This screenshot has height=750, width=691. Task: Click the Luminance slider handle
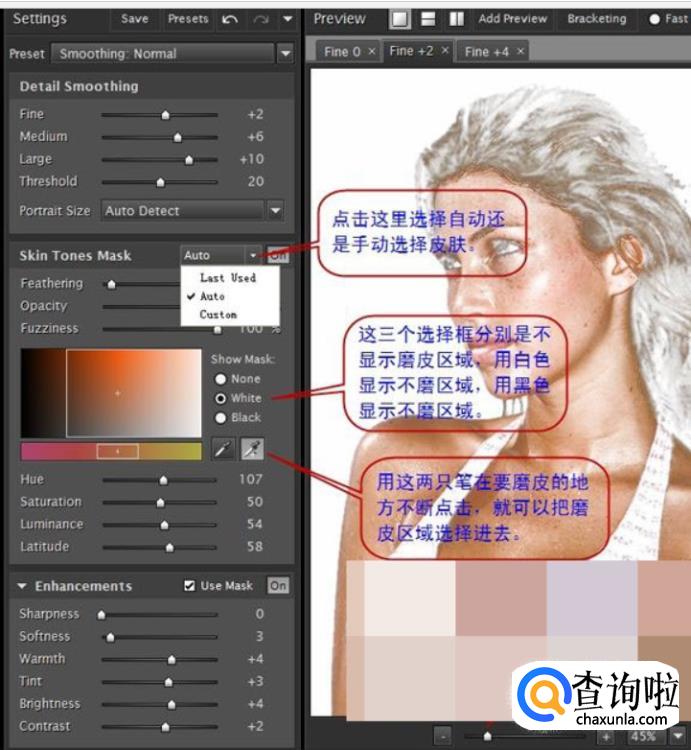pos(165,525)
